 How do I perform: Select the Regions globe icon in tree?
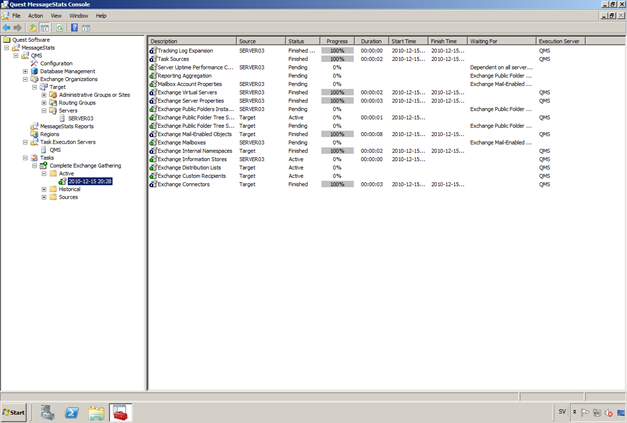tap(34, 134)
